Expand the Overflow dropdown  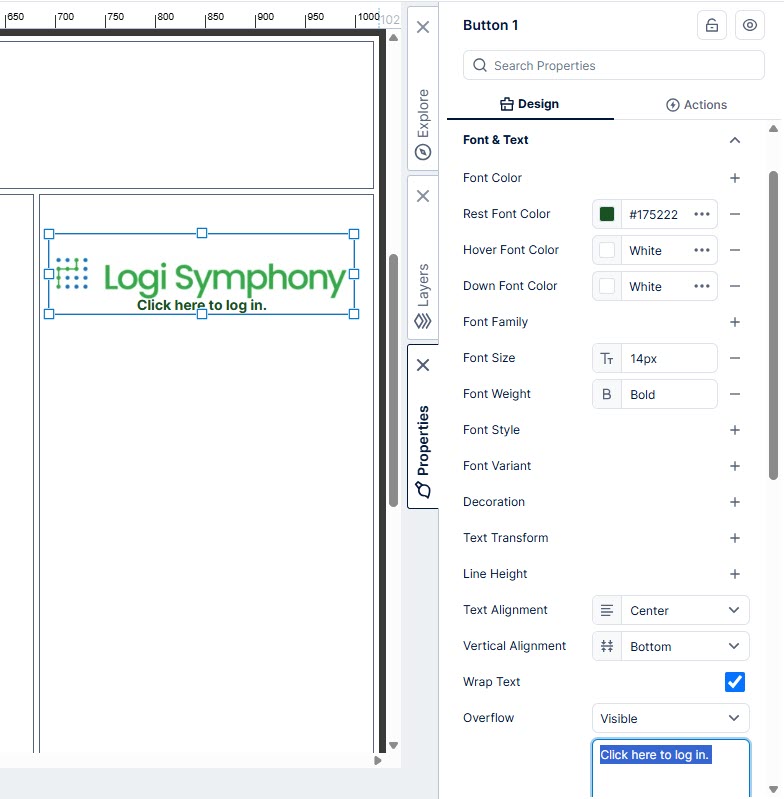tap(671, 718)
